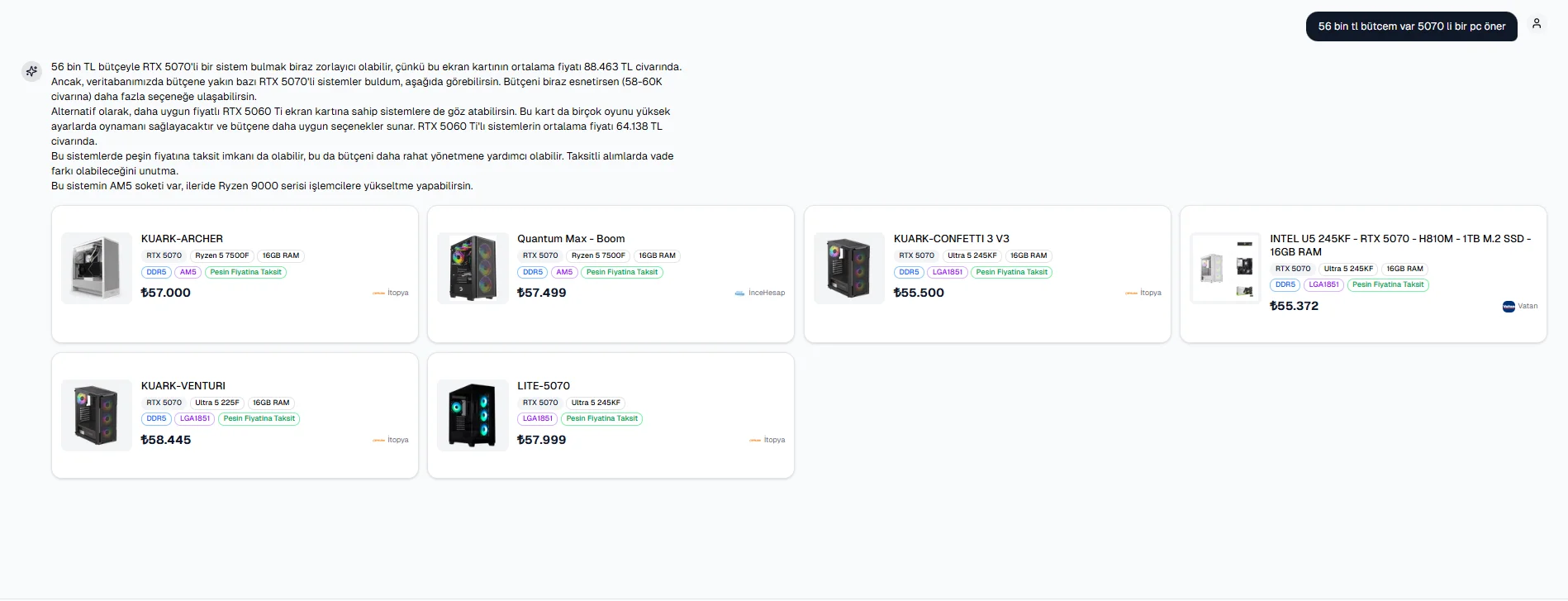This screenshot has width=1568, height=601.
Task: Click the DDR5 badge on KUARK-ARCHER
Action: click(156, 272)
